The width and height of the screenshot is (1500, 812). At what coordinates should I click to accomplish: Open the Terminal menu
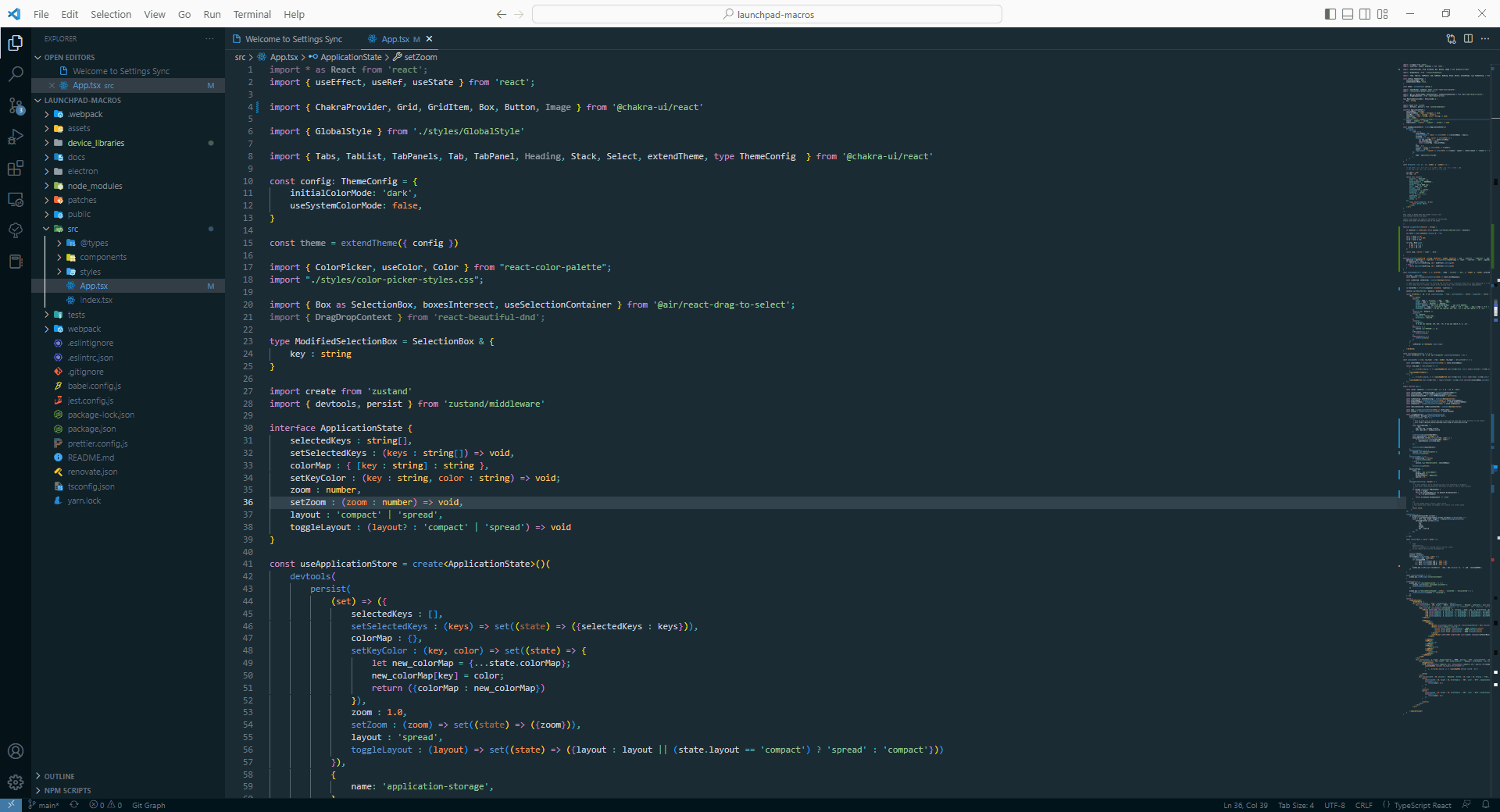[x=252, y=14]
